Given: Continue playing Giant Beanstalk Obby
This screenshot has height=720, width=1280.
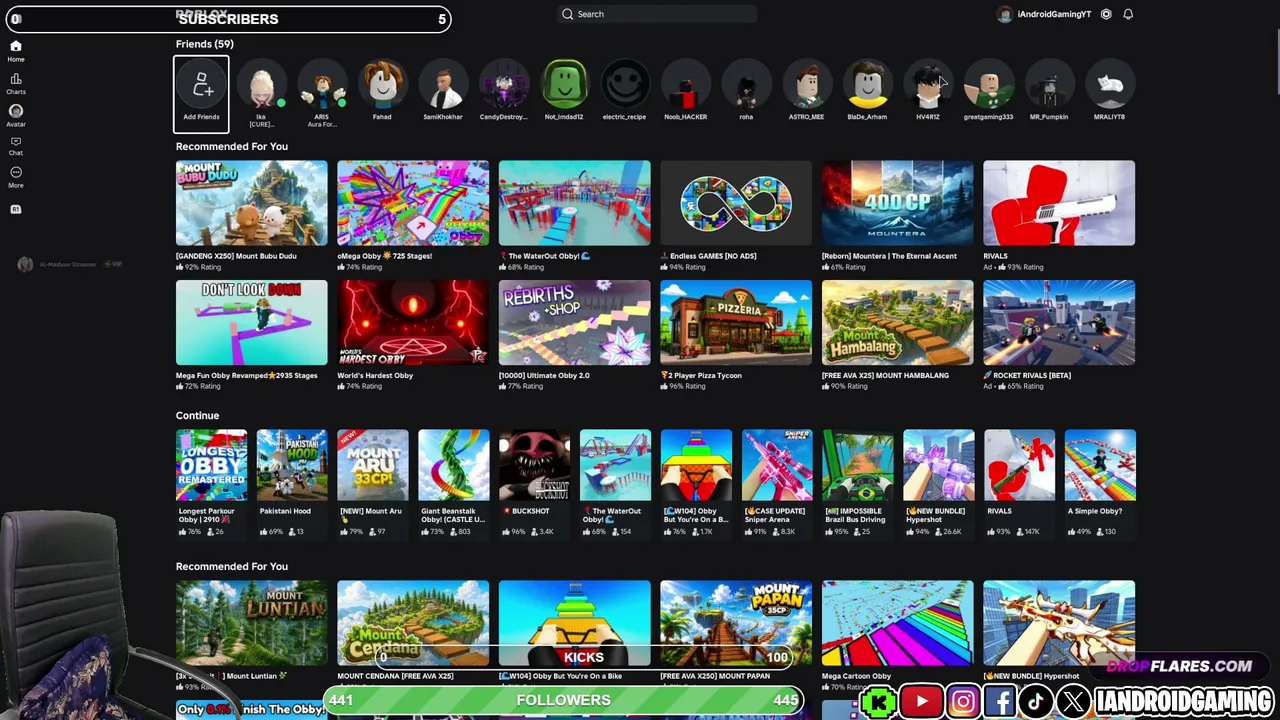Looking at the screenshot, I should [454, 465].
